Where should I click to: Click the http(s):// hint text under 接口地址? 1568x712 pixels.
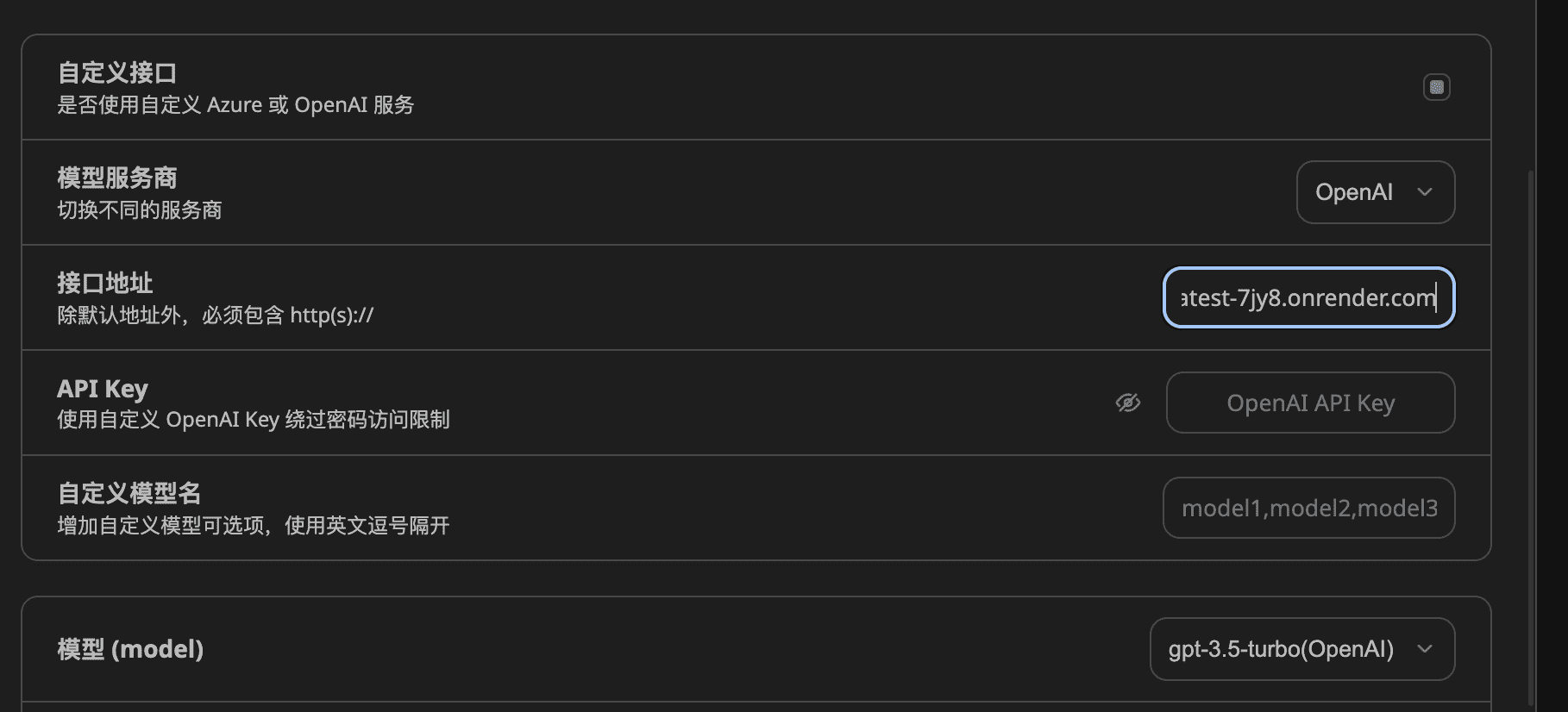click(331, 315)
